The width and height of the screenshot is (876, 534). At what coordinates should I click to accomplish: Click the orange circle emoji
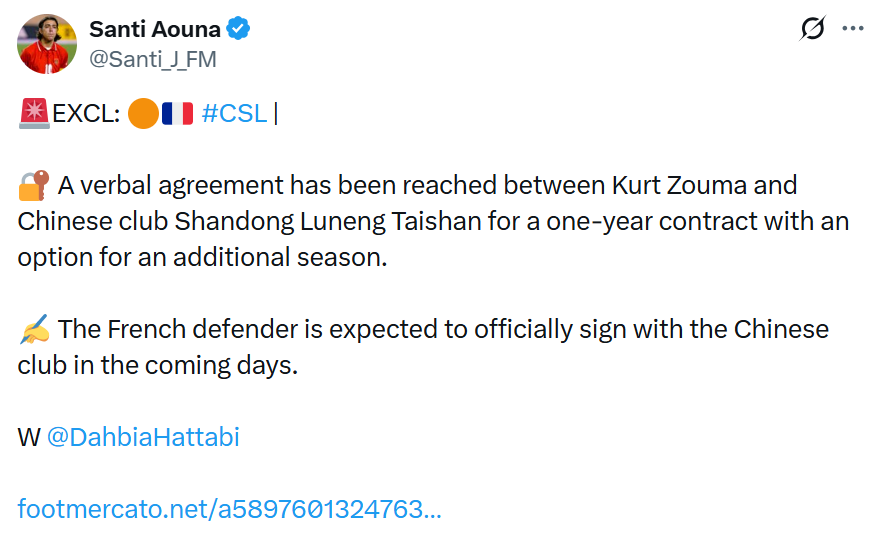(143, 113)
